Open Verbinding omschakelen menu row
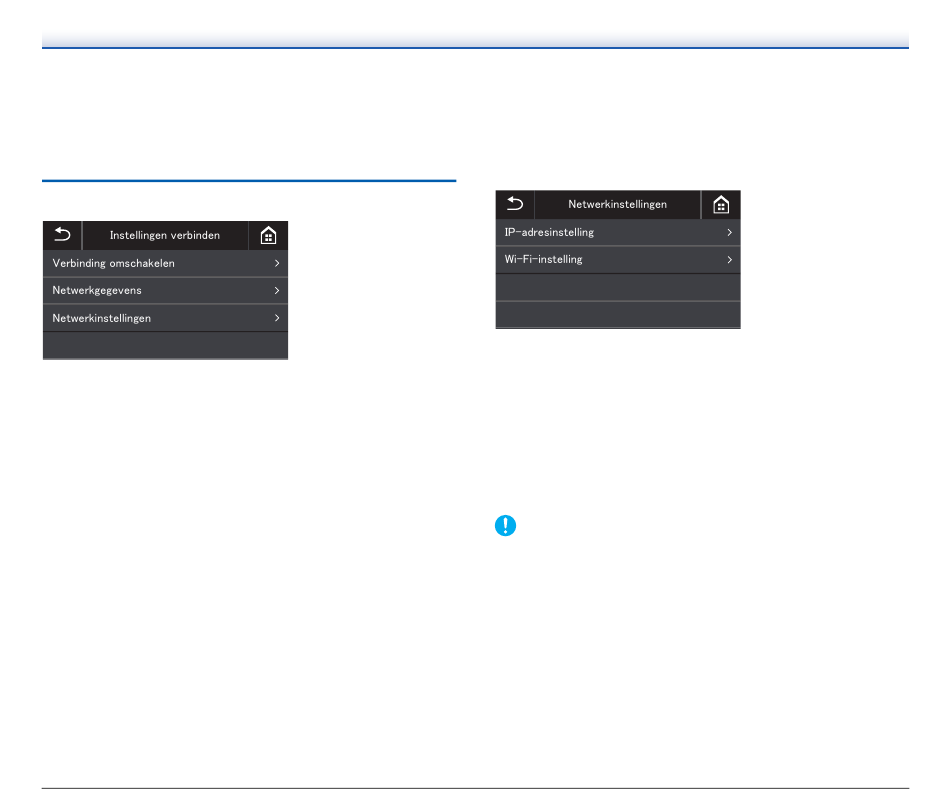Viewport: 950px width, 806px height. [x=165, y=263]
